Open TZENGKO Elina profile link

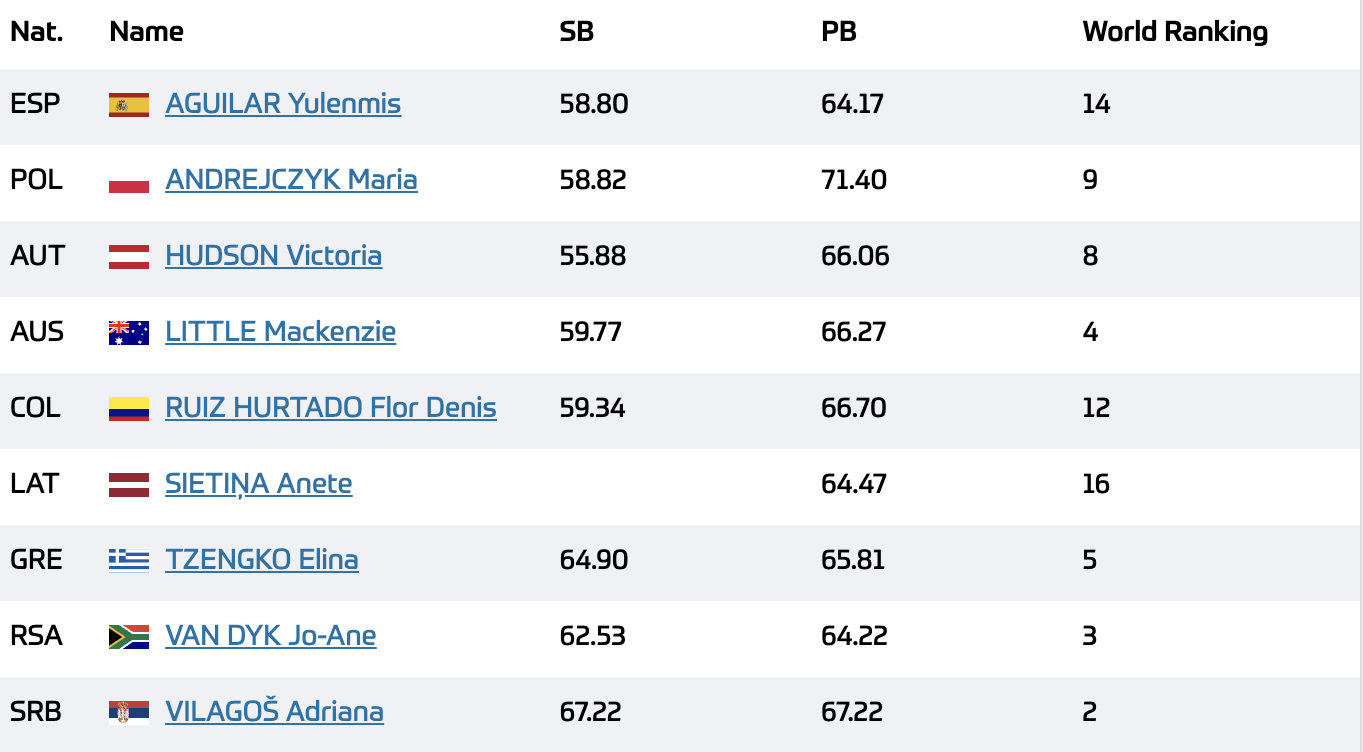(x=262, y=560)
